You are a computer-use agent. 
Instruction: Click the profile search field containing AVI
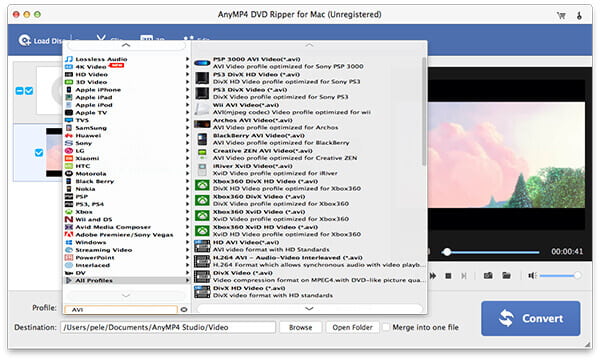tap(121, 310)
